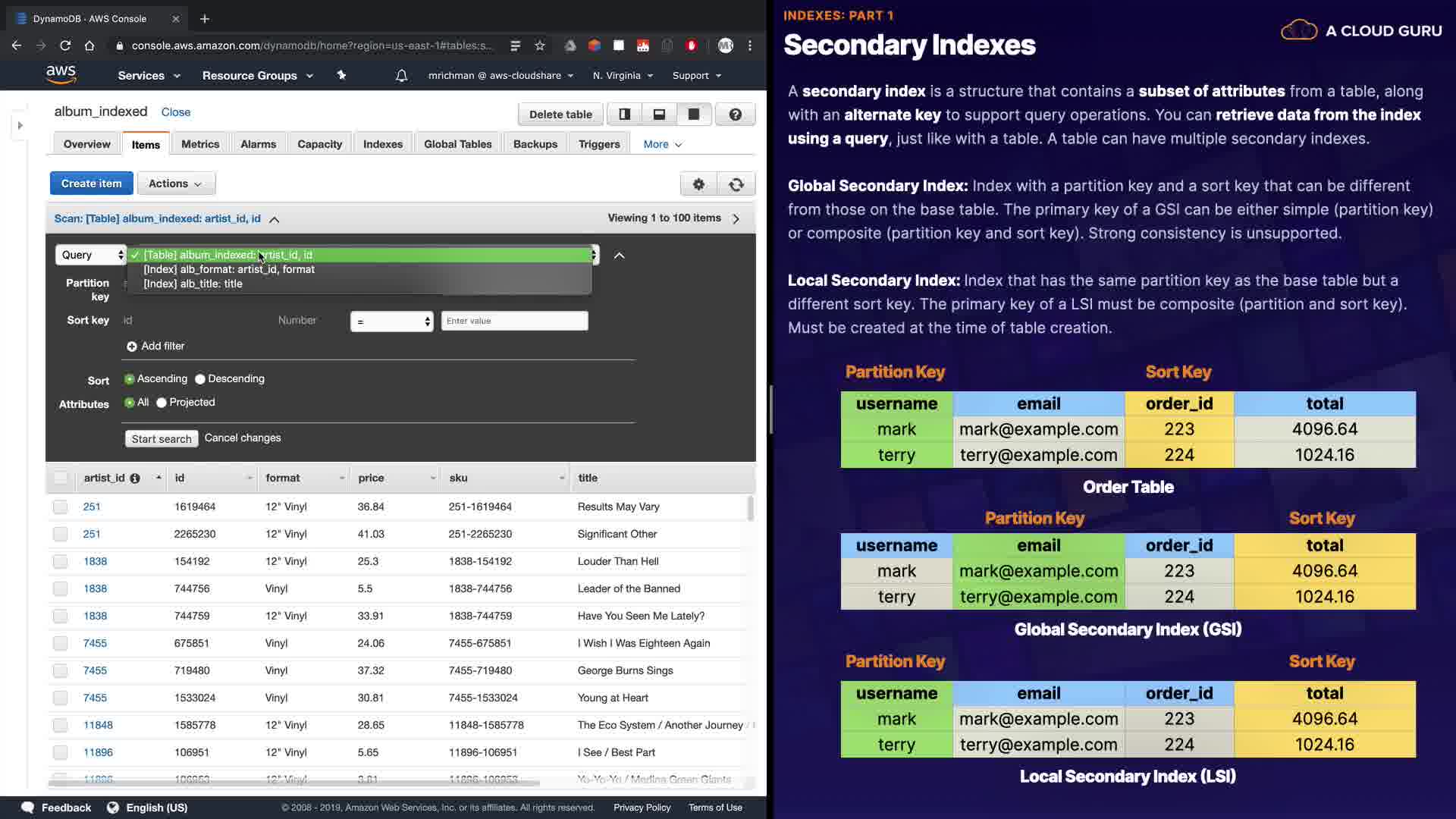Click the Start search button
The image size is (1456, 819).
pos(162,438)
